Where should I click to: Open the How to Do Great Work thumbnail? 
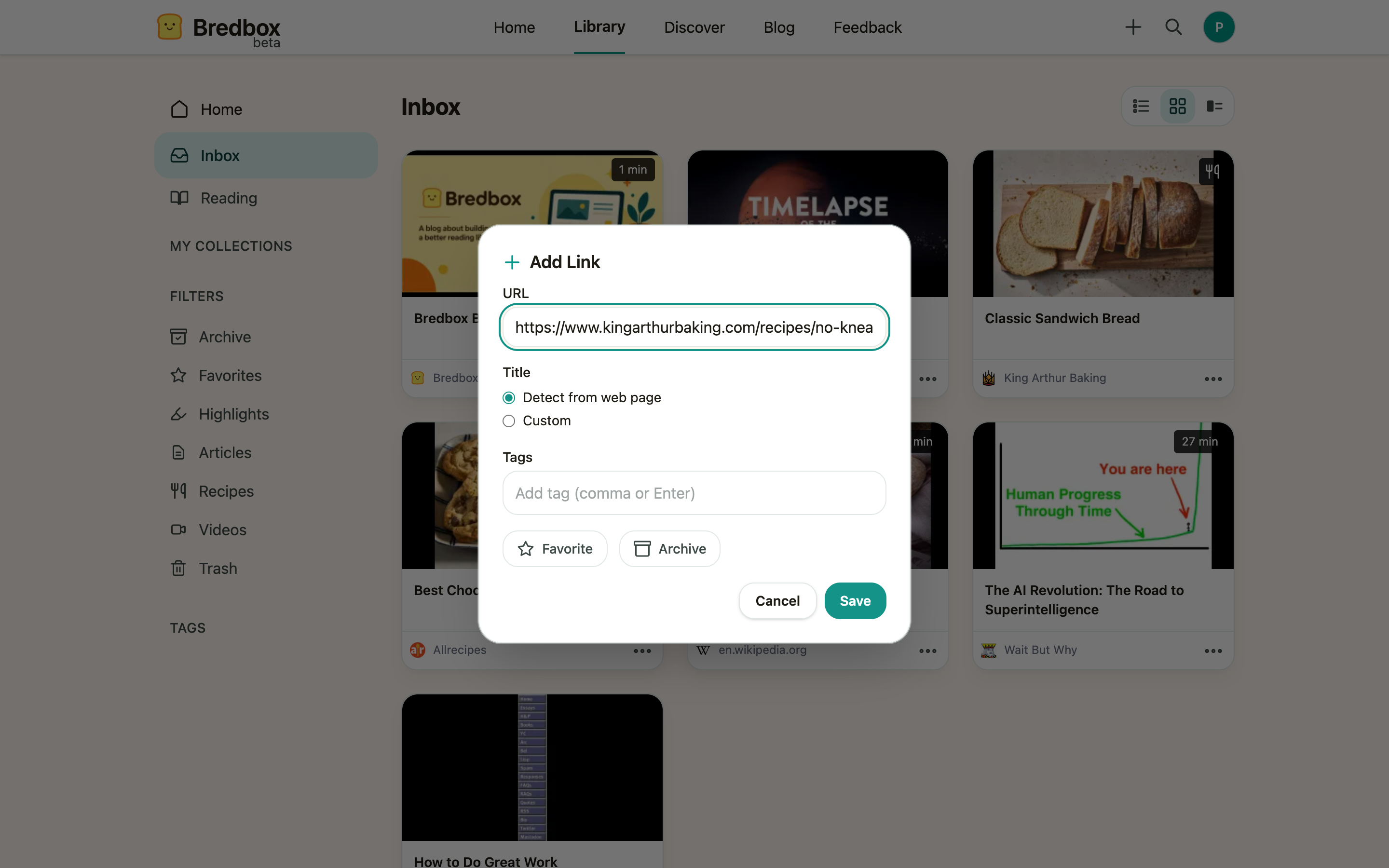click(x=532, y=768)
